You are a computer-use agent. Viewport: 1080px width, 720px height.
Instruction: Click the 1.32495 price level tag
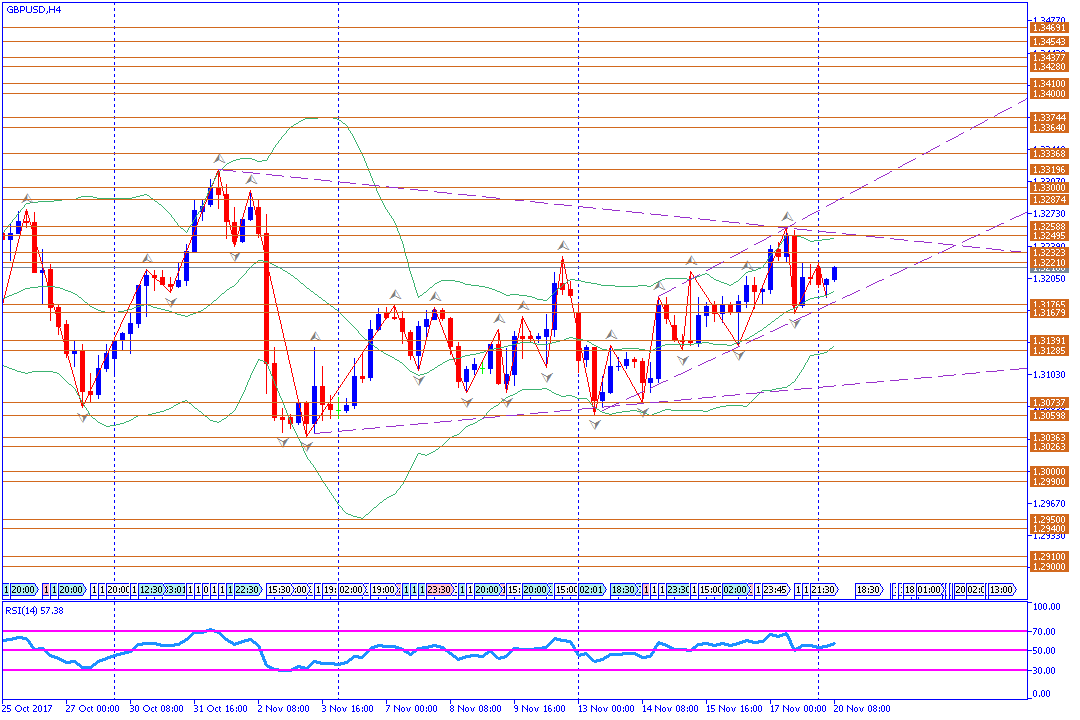point(1049,236)
